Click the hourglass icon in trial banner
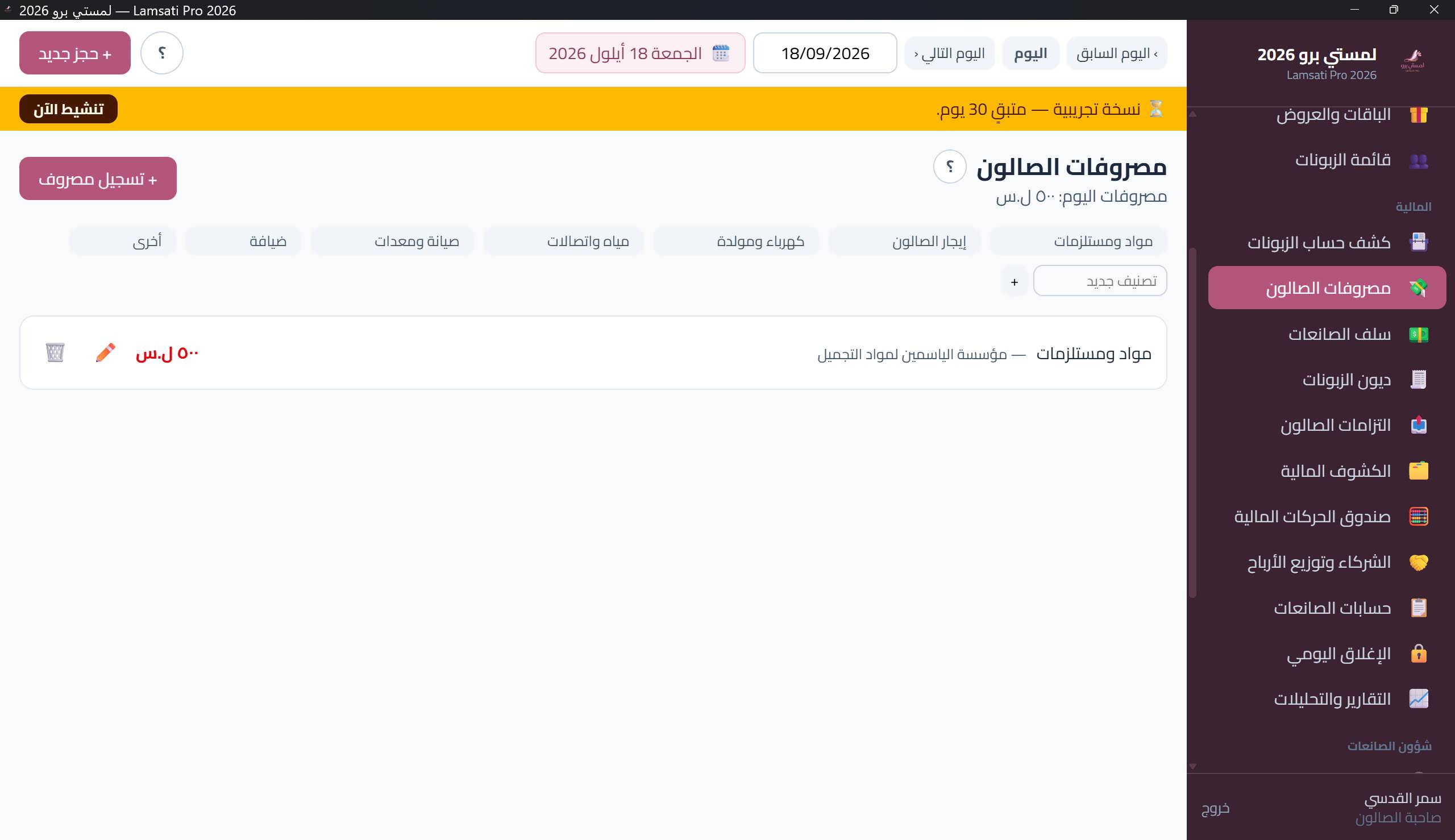 (x=1155, y=109)
